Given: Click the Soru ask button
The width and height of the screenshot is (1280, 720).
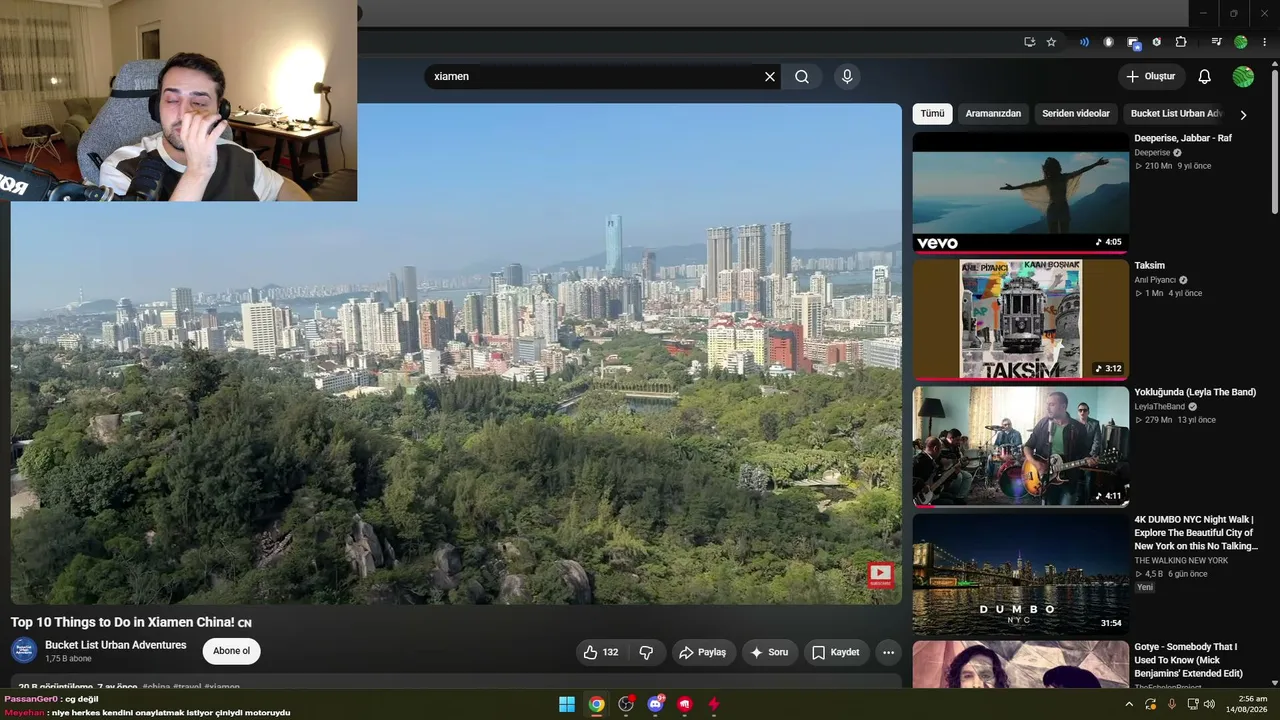Looking at the screenshot, I should click(770, 652).
